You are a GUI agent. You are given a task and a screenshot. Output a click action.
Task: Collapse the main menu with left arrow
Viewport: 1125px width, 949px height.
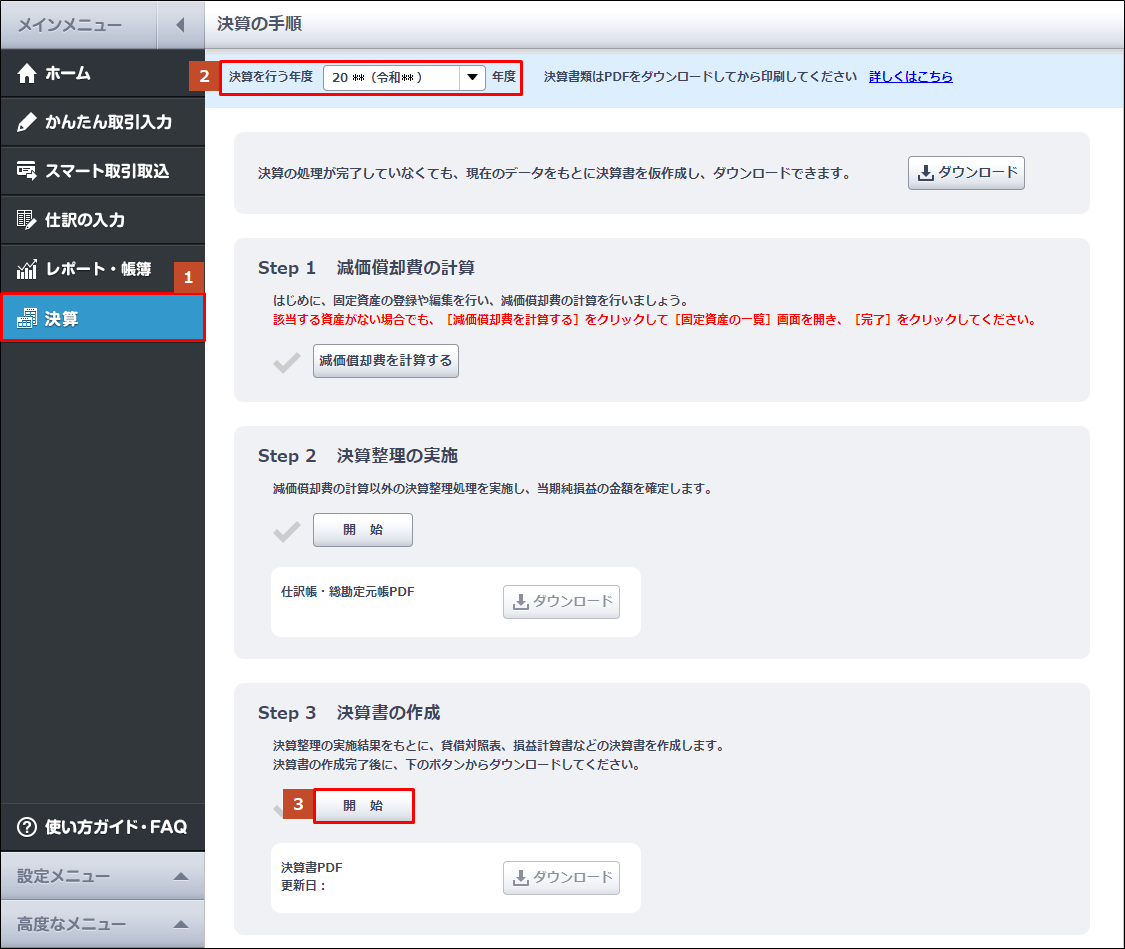180,25
